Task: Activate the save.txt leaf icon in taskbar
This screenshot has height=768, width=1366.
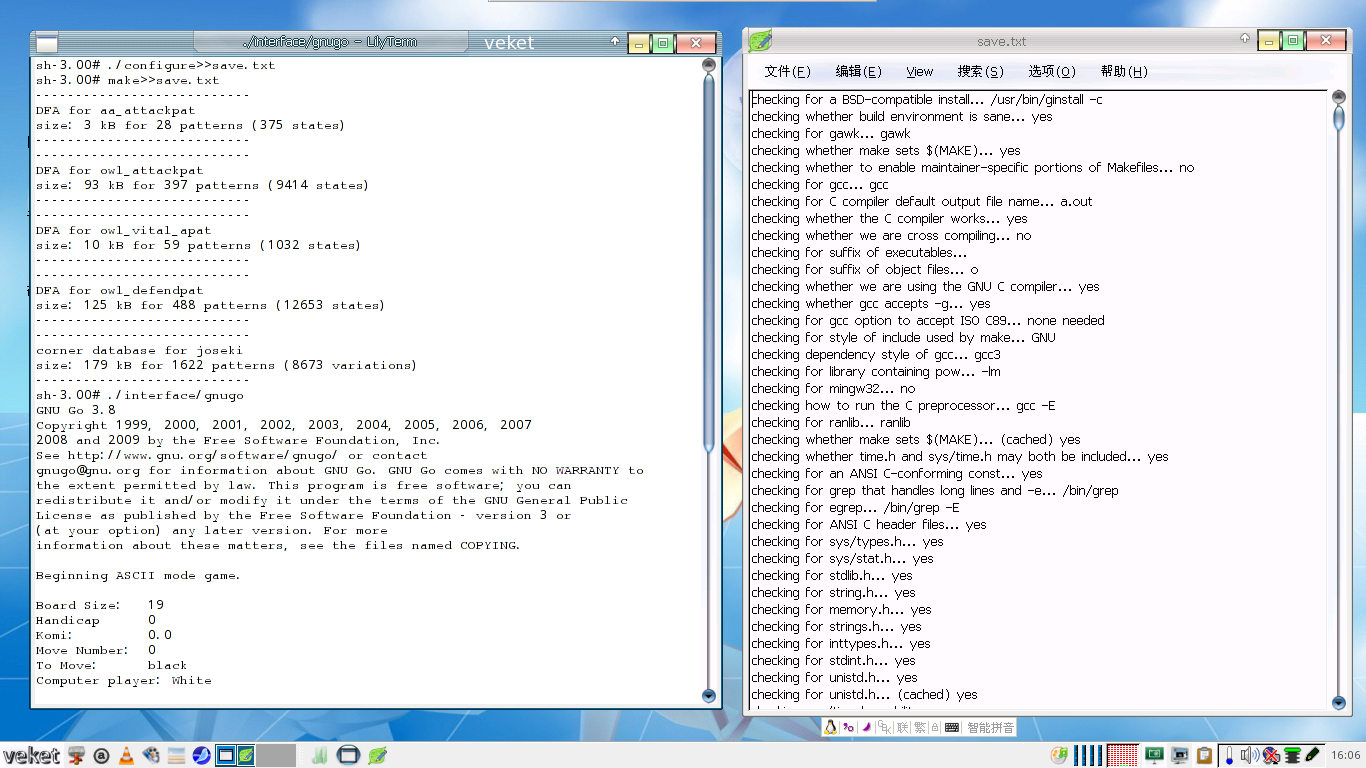Action: tap(377, 755)
